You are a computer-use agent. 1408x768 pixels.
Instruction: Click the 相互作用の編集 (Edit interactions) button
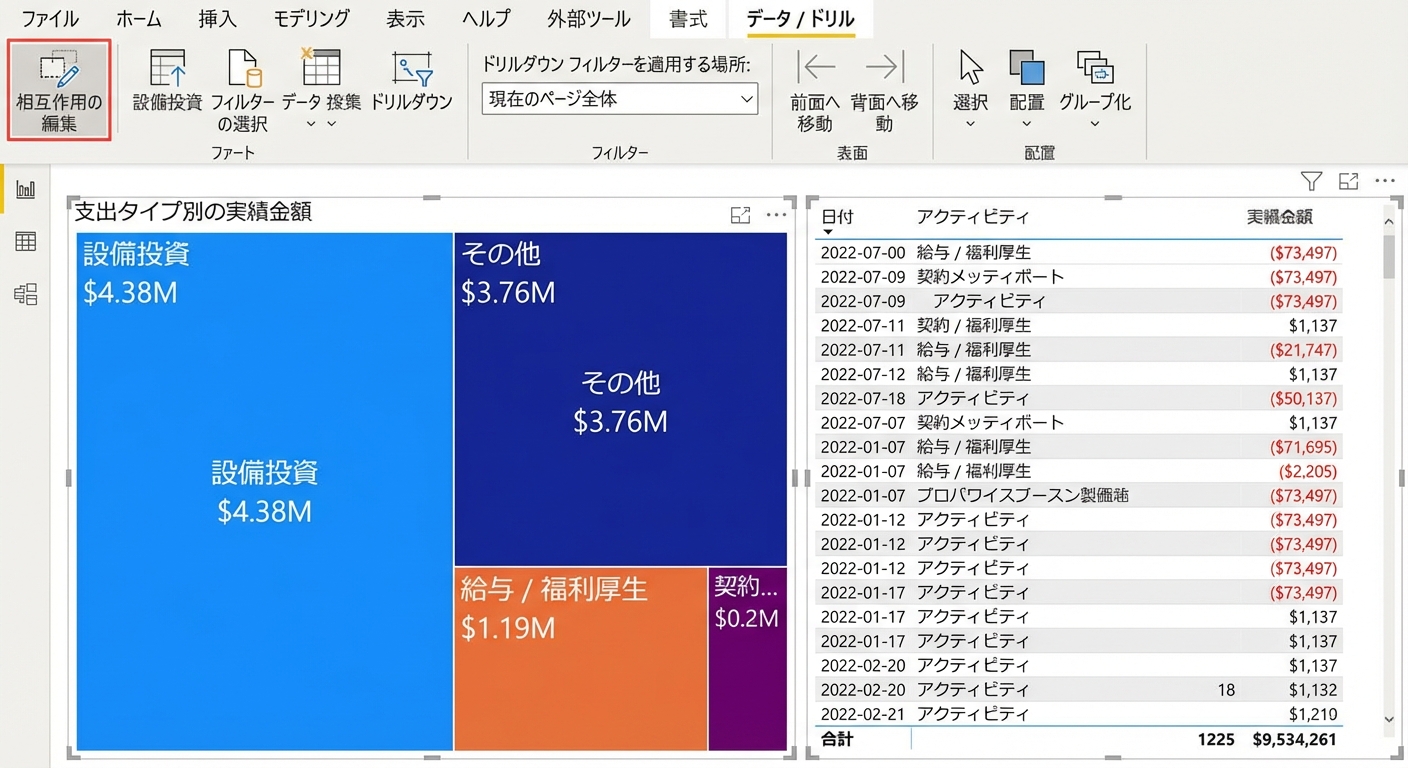click(59, 91)
